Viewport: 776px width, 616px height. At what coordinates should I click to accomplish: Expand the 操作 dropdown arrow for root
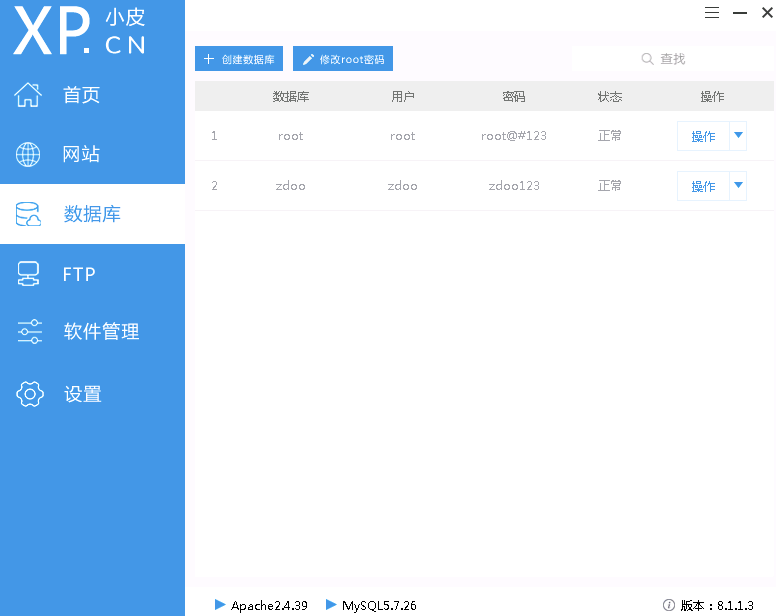(x=738, y=136)
